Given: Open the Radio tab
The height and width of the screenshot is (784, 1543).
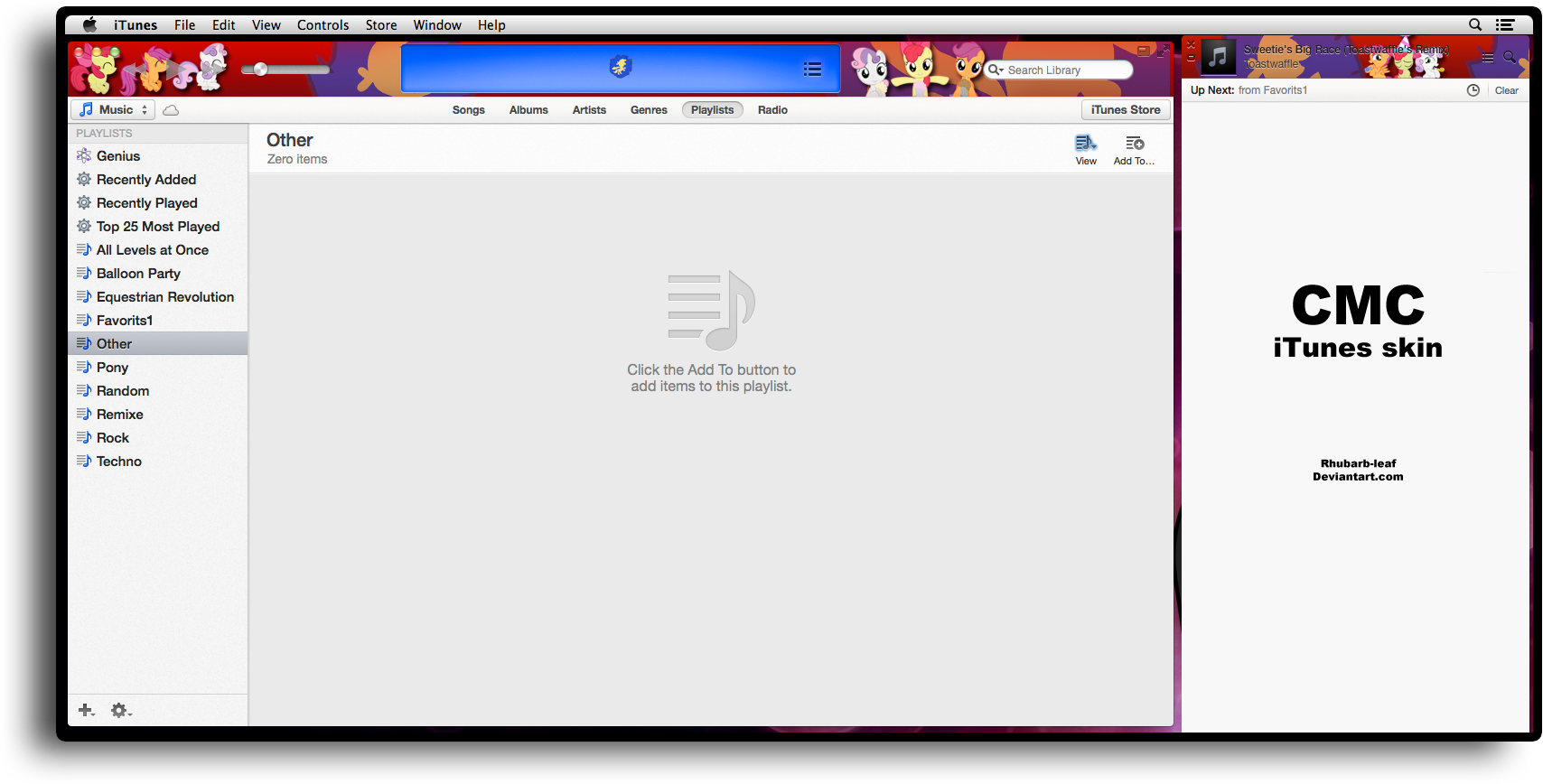Looking at the screenshot, I should [x=772, y=110].
